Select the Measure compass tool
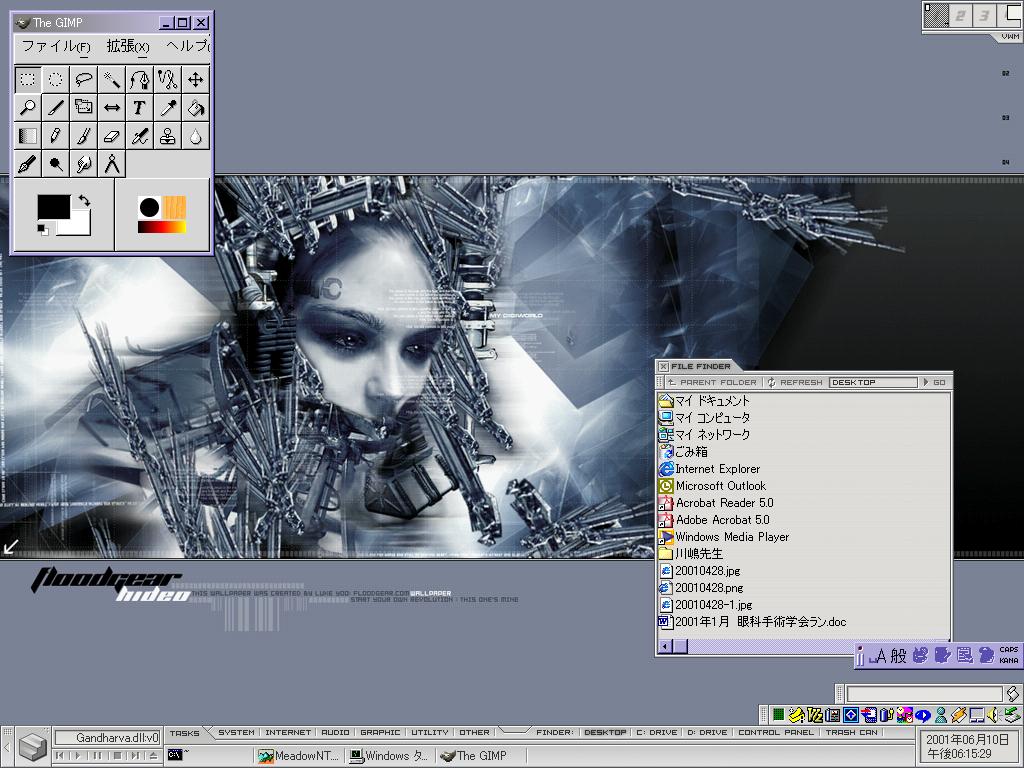Viewport: 1024px width, 768px height. tap(112, 164)
